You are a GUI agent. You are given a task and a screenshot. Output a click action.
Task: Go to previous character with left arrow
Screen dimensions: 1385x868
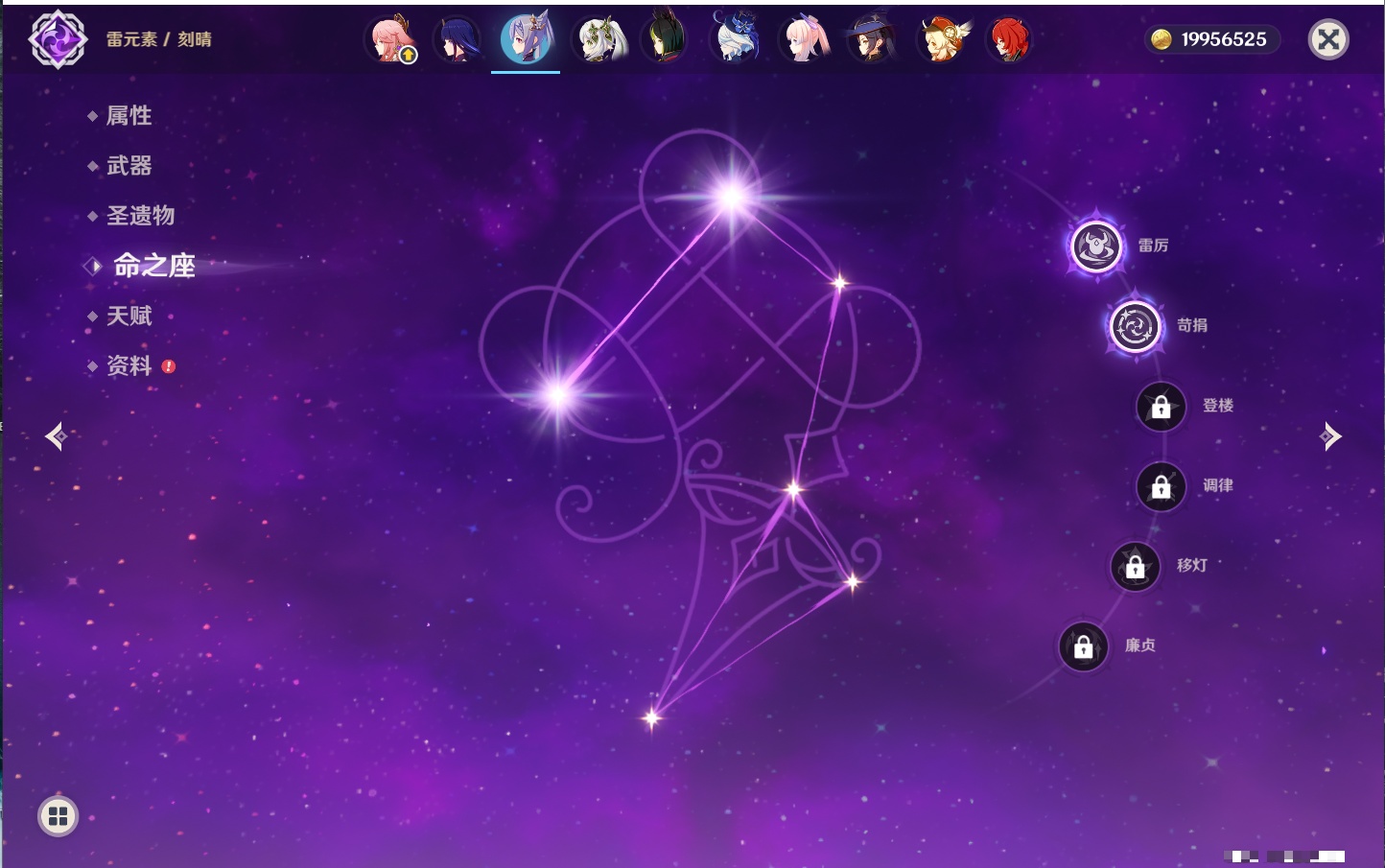(x=56, y=436)
